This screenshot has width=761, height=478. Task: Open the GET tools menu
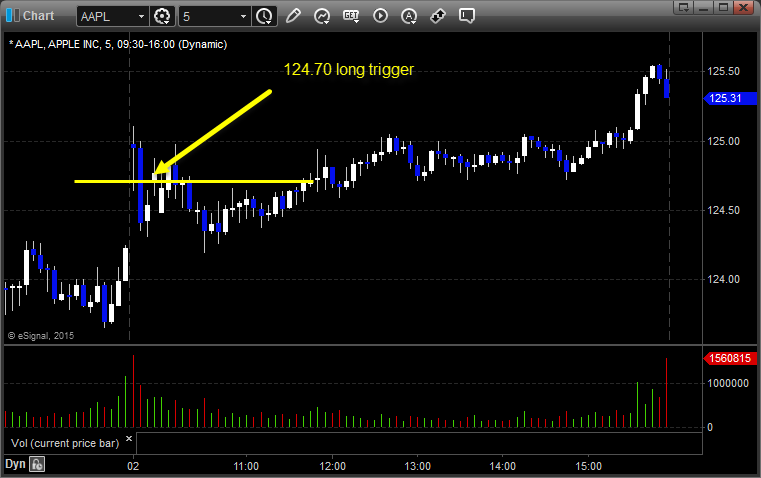(351, 16)
